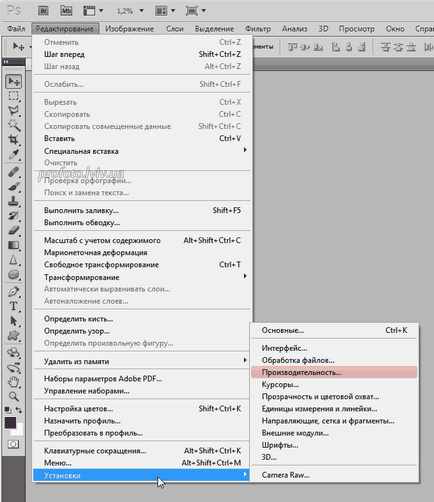Select the Sponge tool

14,275
